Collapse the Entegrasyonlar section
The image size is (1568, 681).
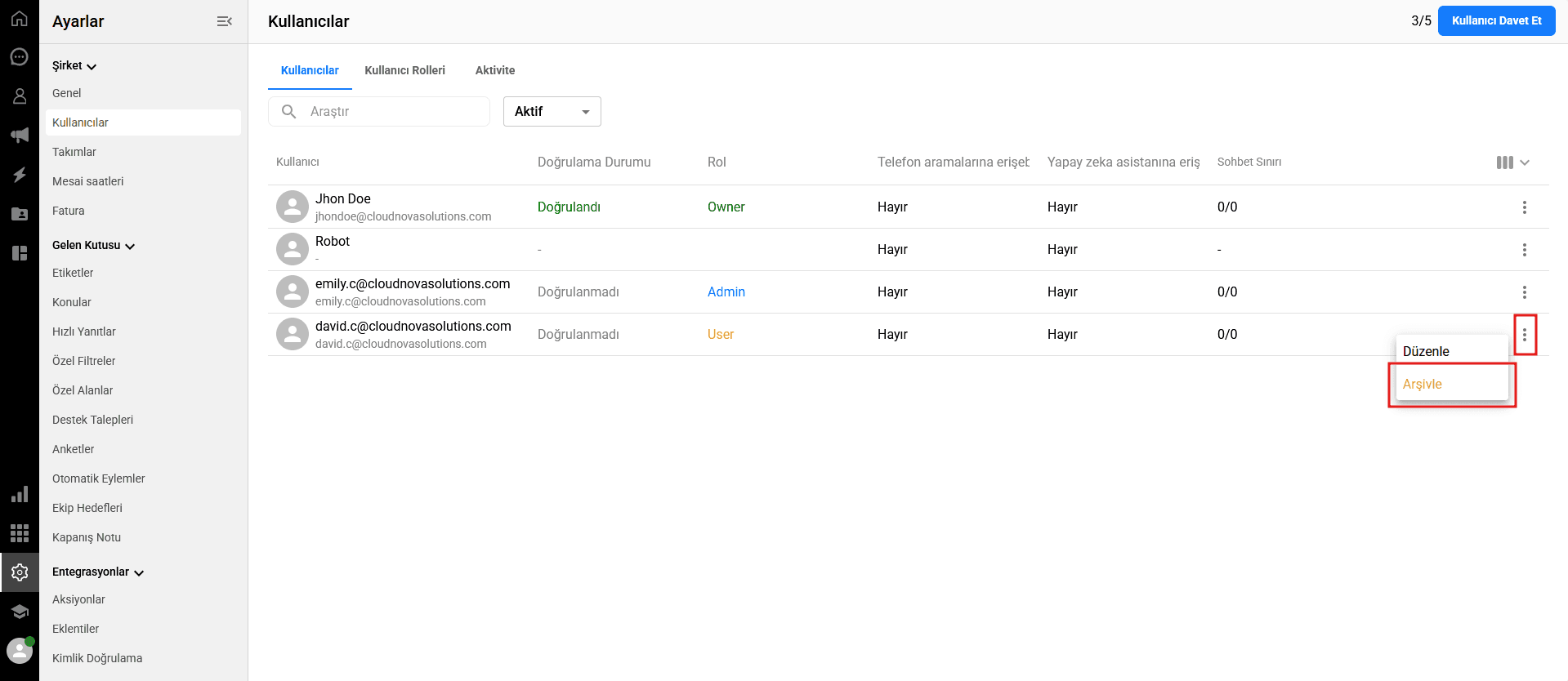coord(98,572)
